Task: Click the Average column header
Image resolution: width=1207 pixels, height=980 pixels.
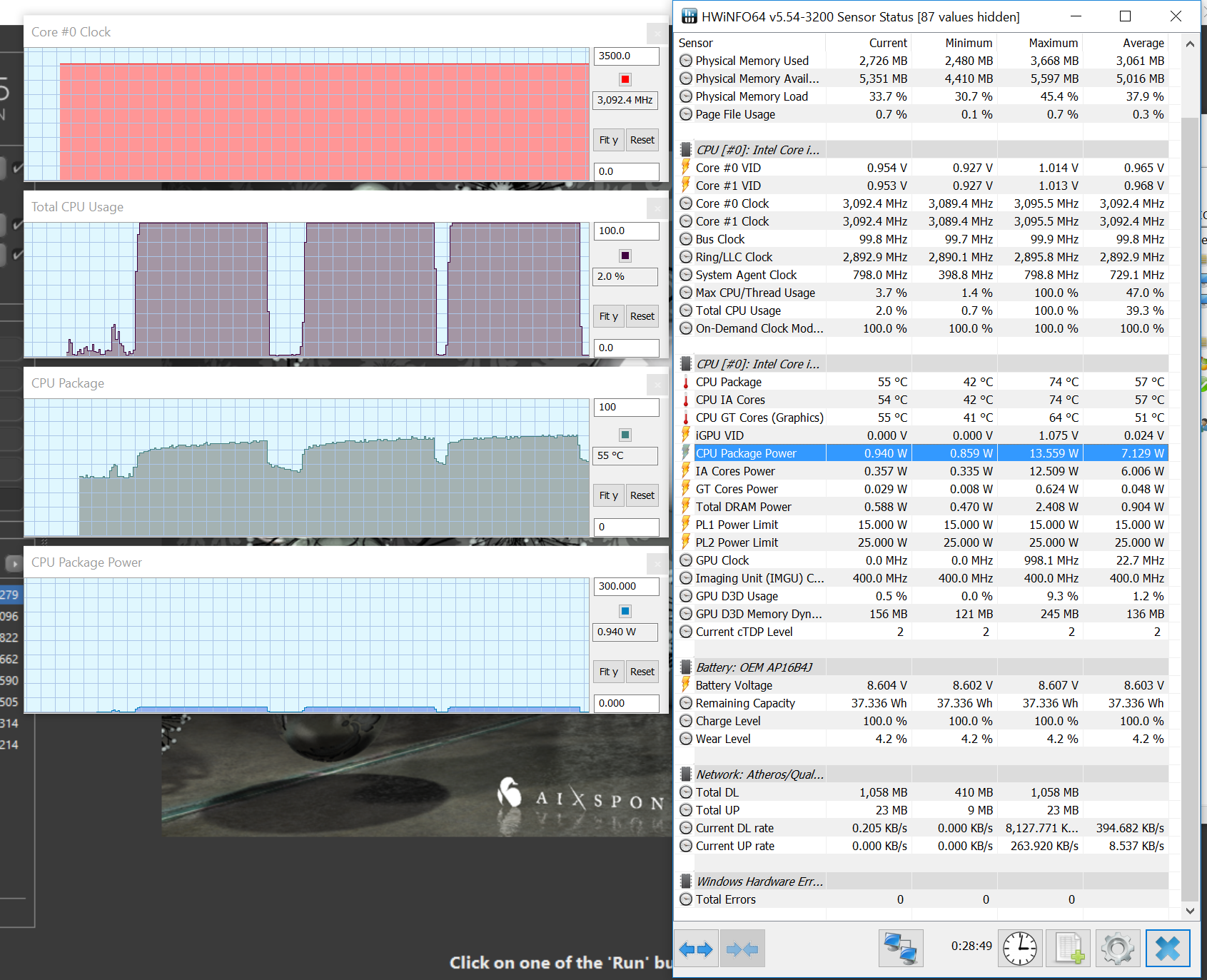Action: [x=1126, y=43]
